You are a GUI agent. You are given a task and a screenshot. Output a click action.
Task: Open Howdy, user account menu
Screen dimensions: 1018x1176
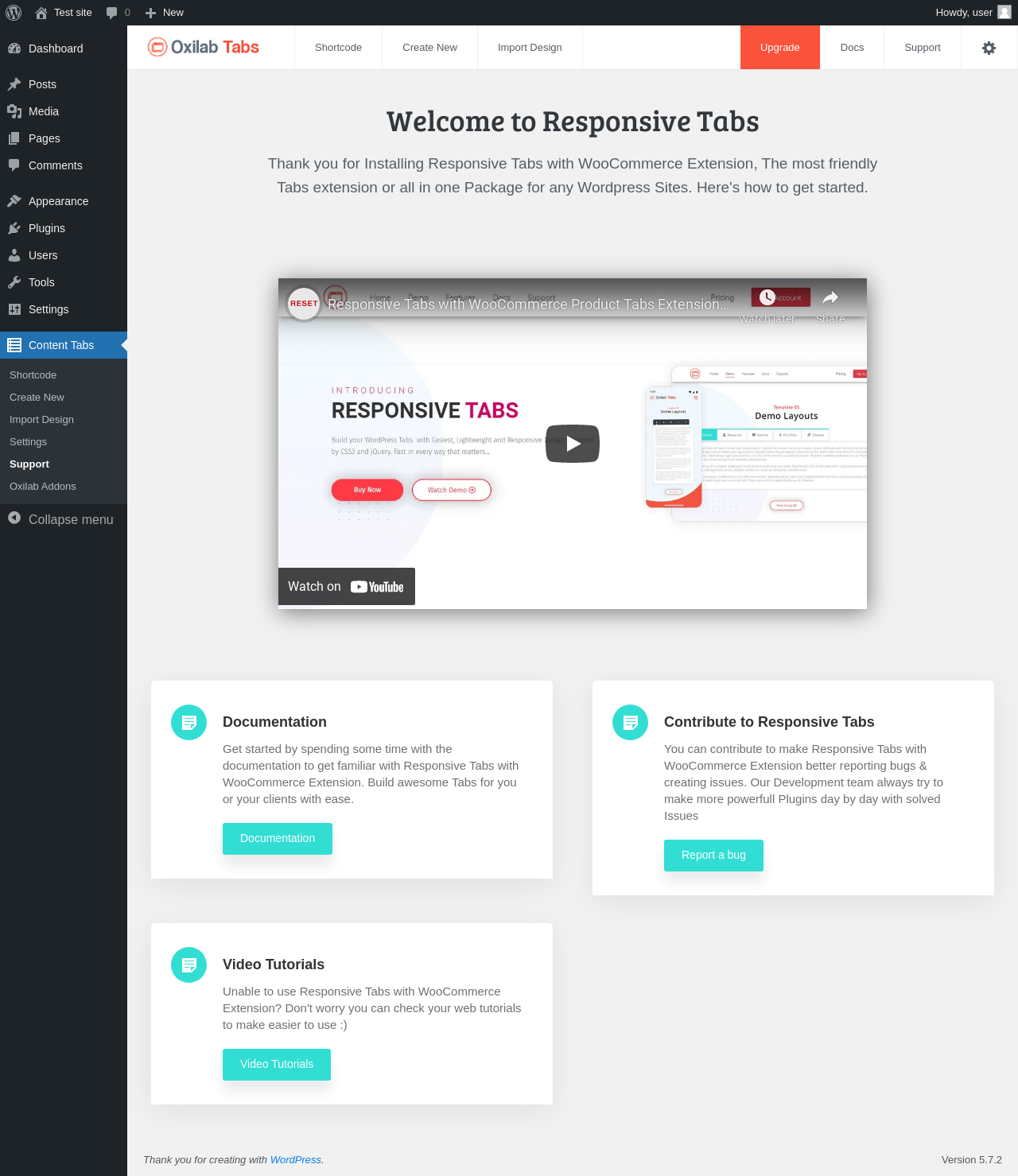click(973, 13)
